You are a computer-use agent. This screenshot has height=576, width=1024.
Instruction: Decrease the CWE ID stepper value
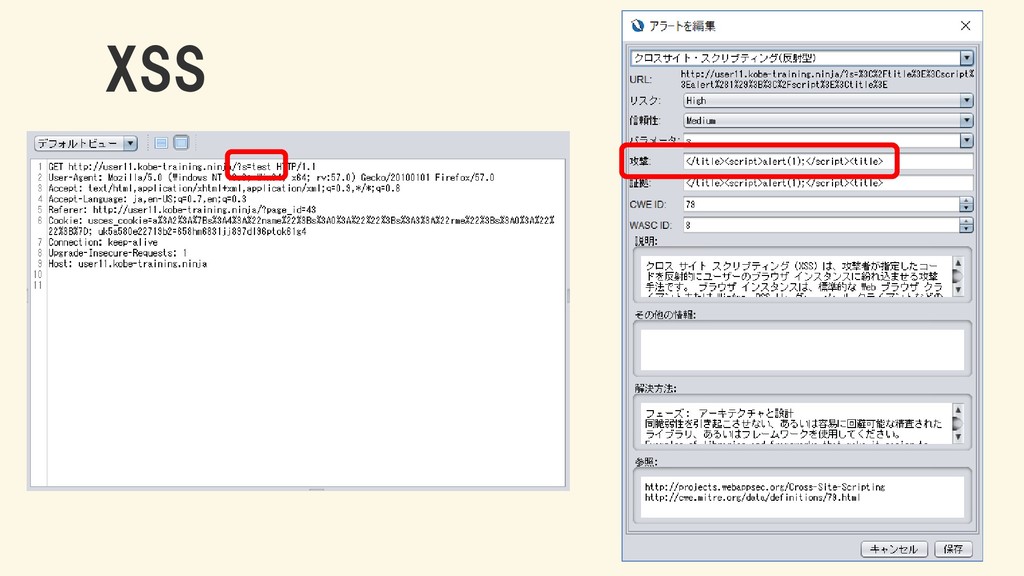coord(967,208)
